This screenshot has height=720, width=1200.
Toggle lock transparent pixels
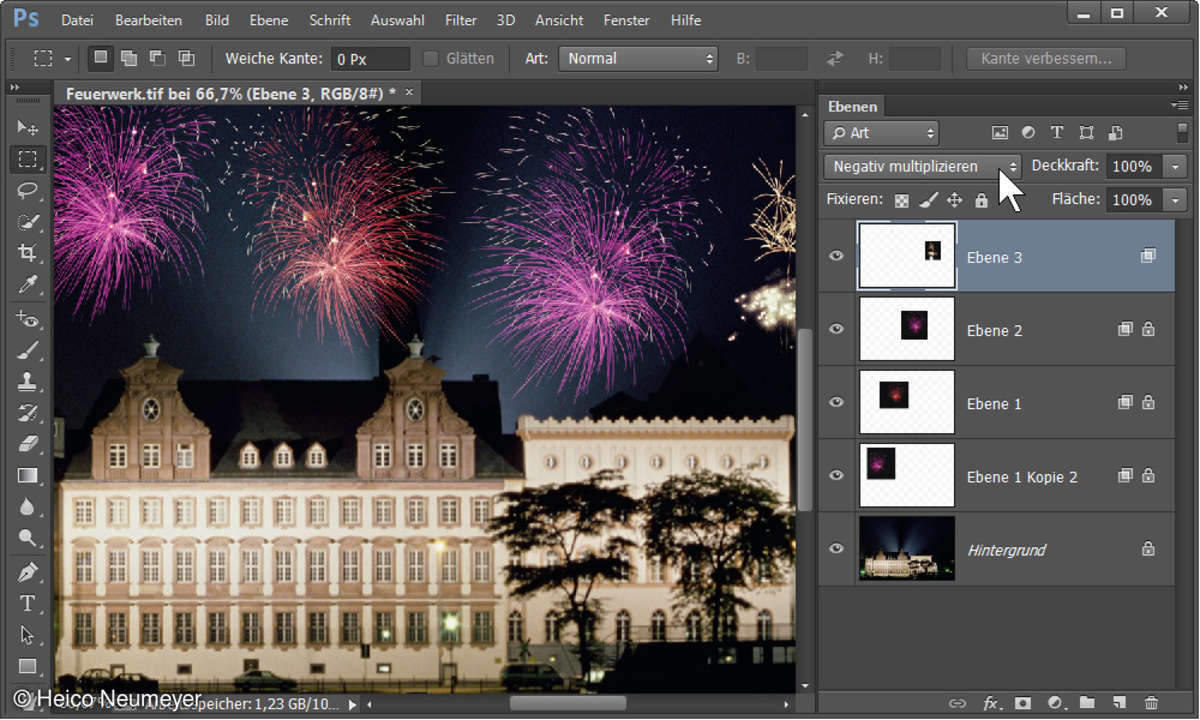click(902, 200)
